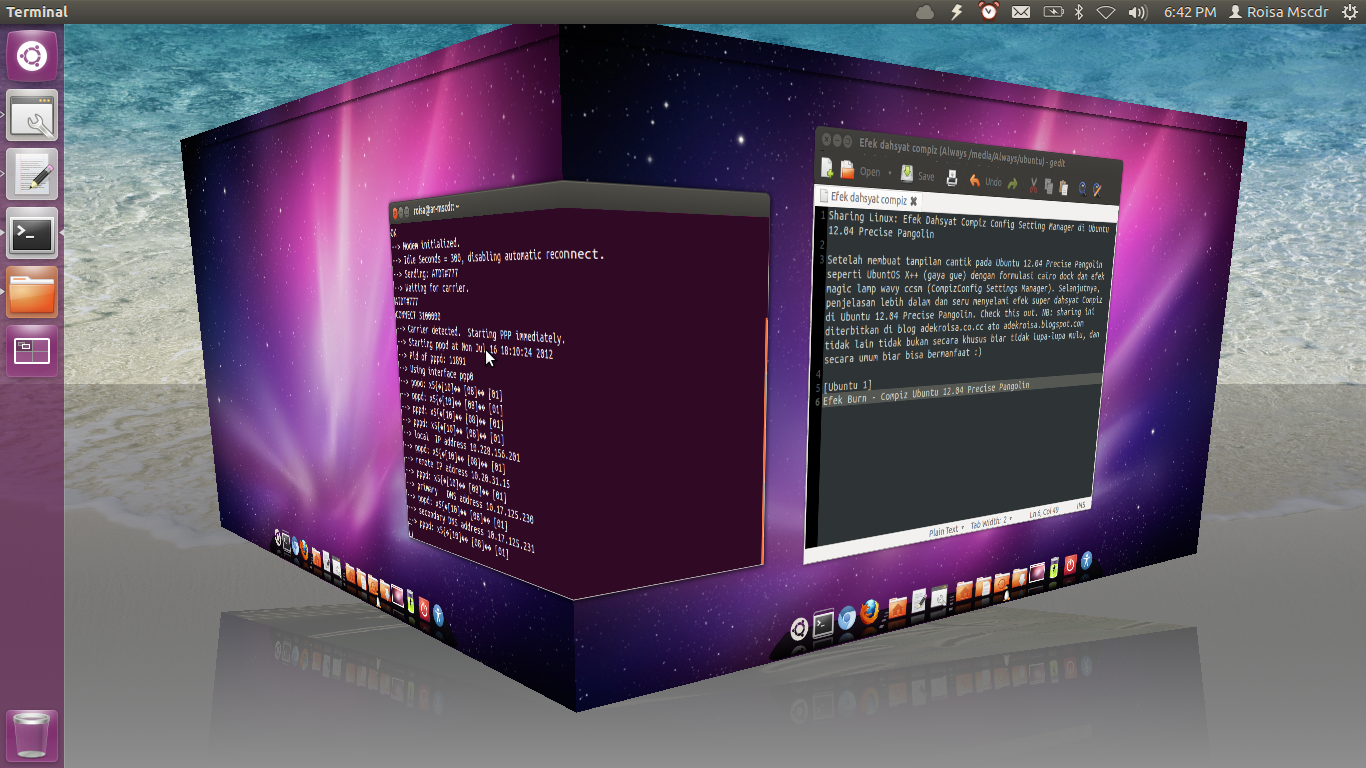The width and height of the screenshot is (1366, 768).
Task: Click the Undo arrow in gedit toolbar
Action: click(975, 180)
